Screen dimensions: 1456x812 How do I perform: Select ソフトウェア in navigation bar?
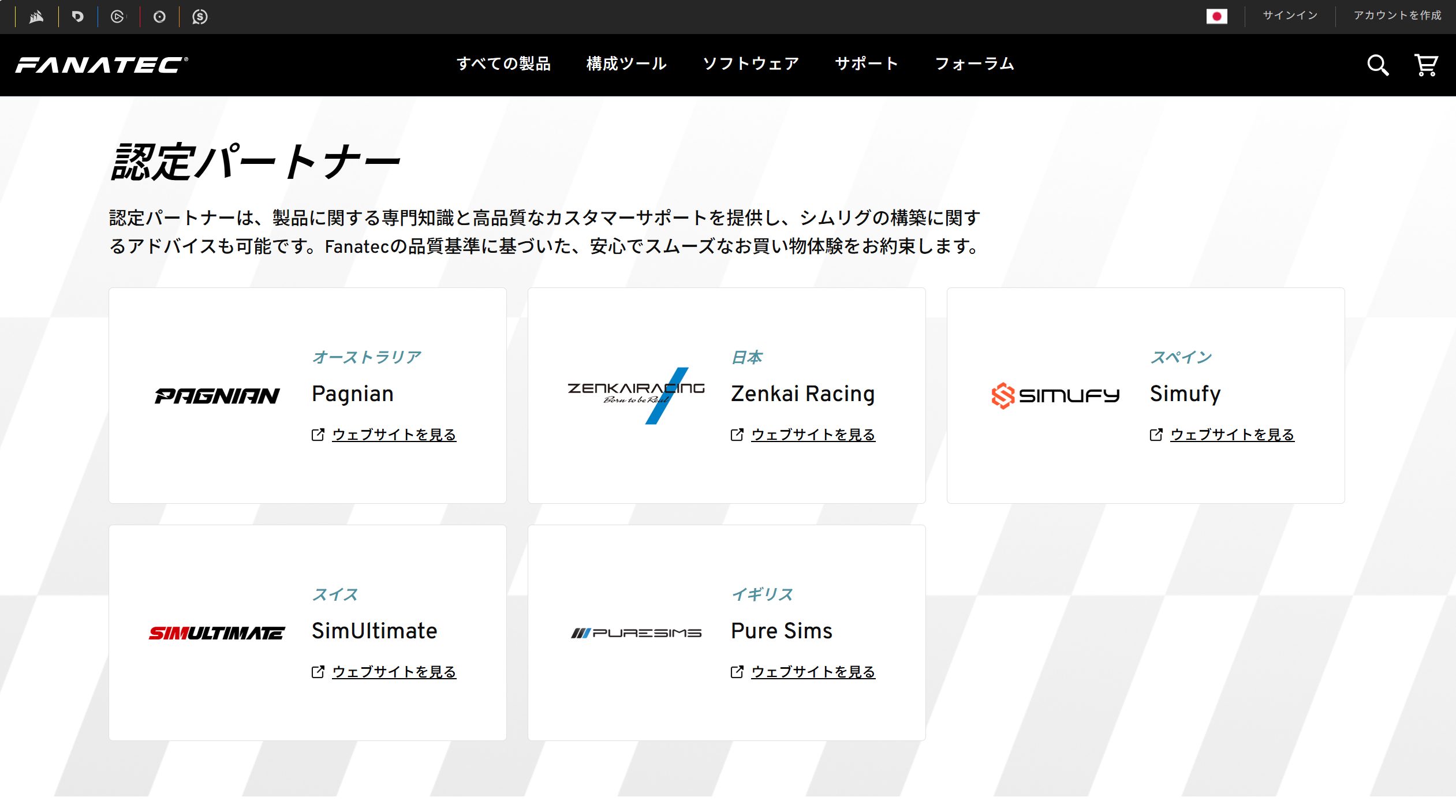pos(751,63)
